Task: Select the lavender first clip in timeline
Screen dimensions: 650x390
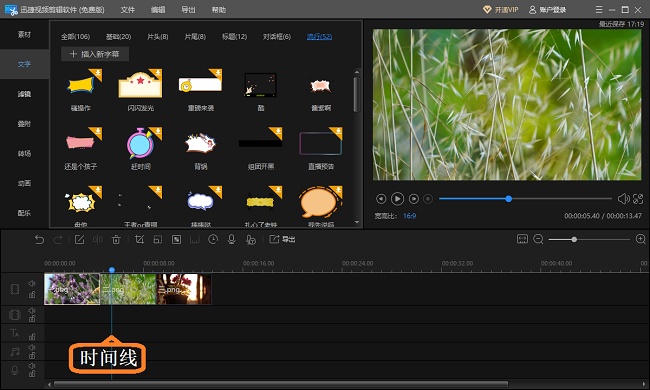Action: (x=72, y=289)
